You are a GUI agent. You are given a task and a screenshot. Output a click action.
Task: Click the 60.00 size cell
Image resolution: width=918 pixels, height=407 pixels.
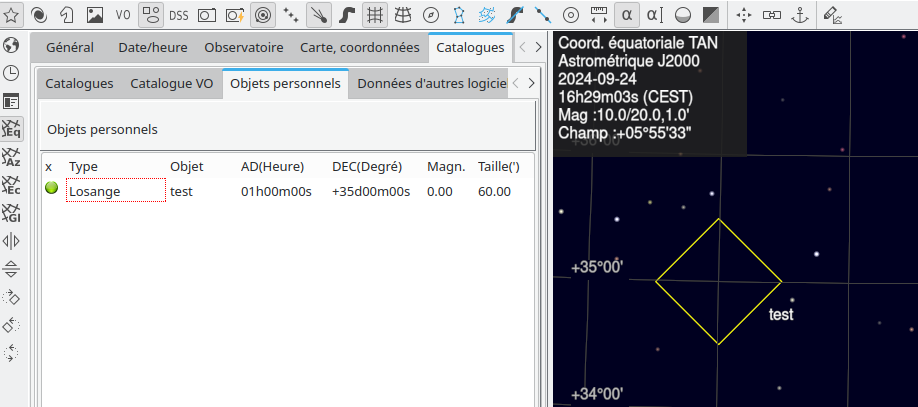pyautogui.click(x=494, y=191)
